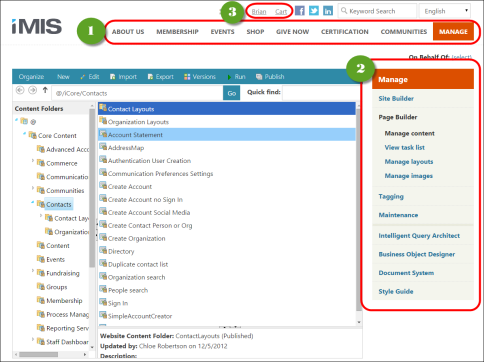Open the MANAGE navigation tab
This screenshot has height=362, width=484.
click(453, 32)
